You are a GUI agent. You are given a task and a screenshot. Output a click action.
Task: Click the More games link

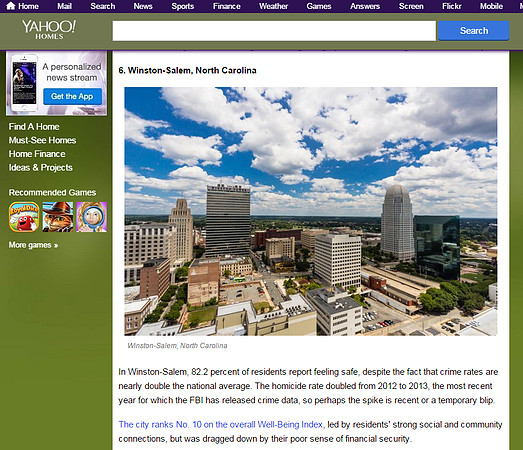click(33, 245)
